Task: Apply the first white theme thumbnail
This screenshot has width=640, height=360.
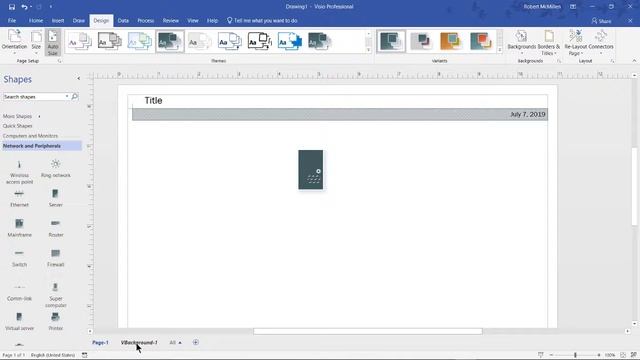Action: (x=80, y=41)
